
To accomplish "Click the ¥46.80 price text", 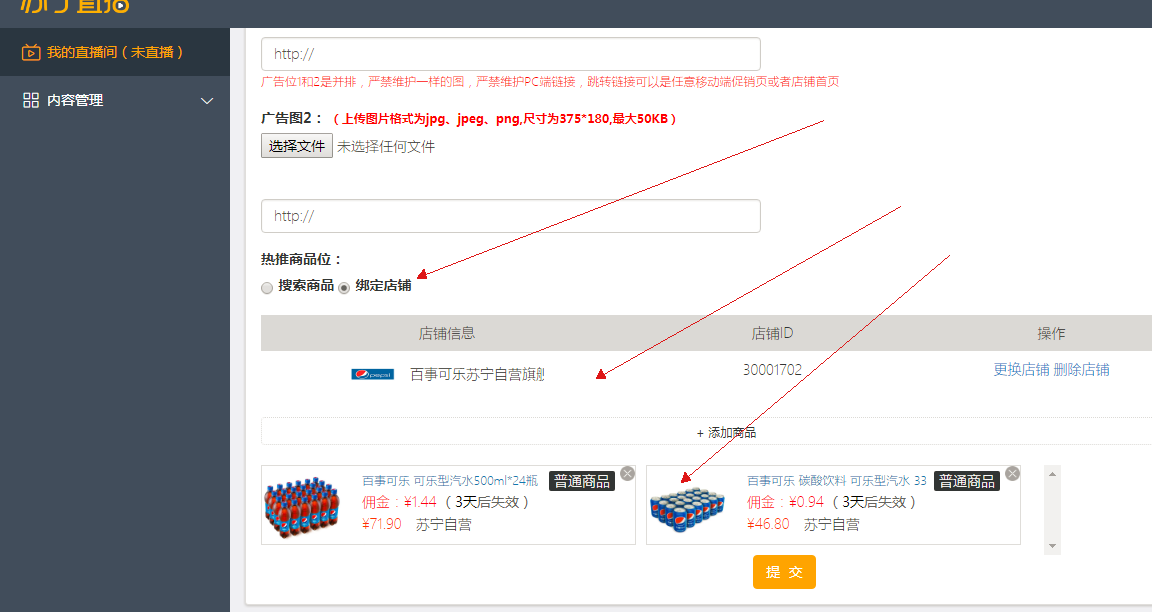I will click(x=768, y=524).
